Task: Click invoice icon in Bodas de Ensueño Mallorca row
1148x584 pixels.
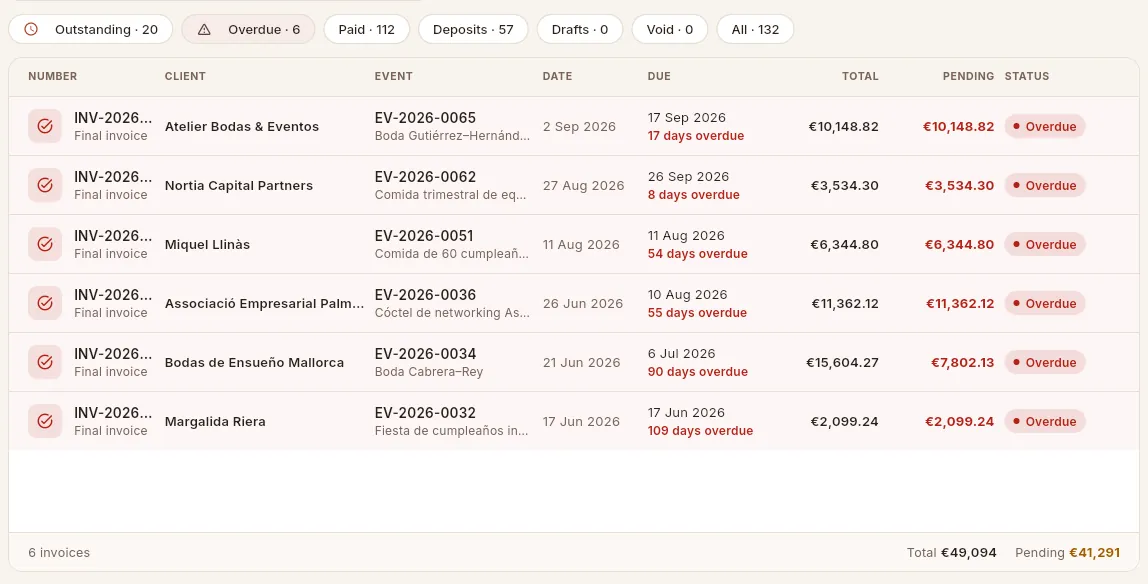Action: [x=45, y=362]
